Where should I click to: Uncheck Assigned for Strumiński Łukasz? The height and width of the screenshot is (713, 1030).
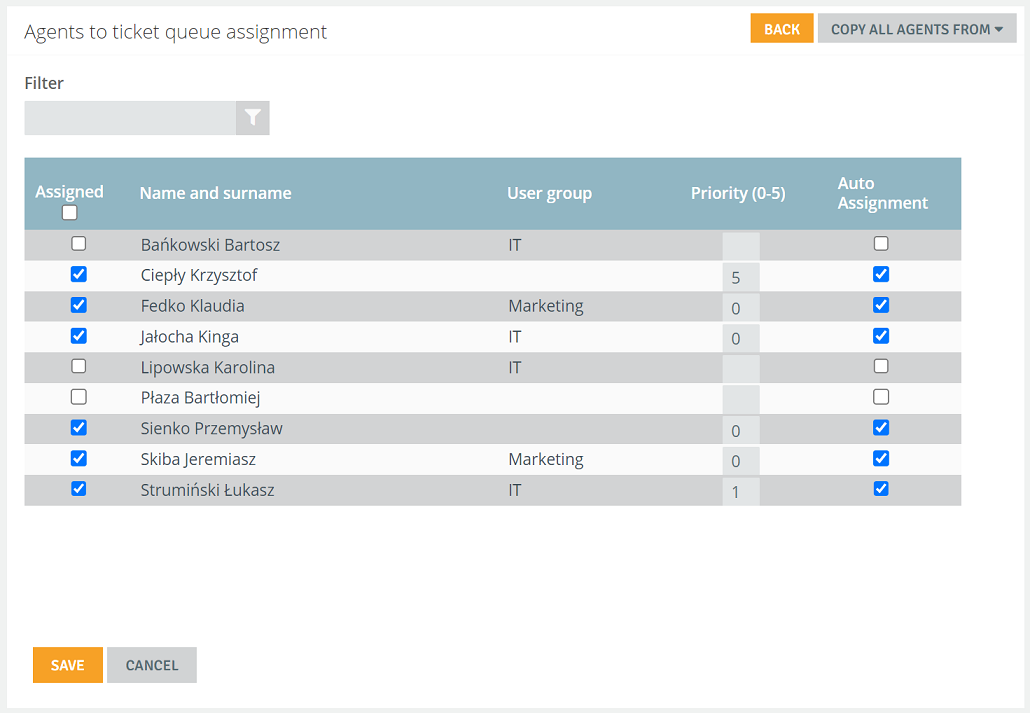[x=79, y=489]
